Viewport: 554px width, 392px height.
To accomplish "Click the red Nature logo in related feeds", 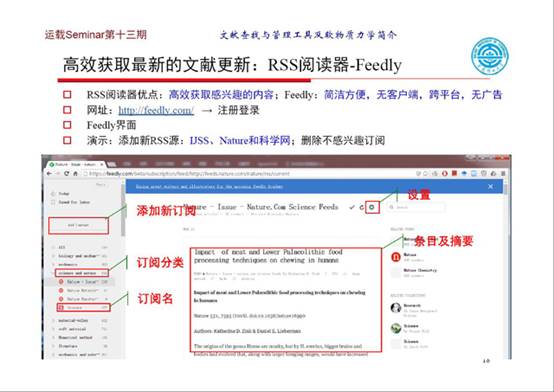I will (396, 257).
